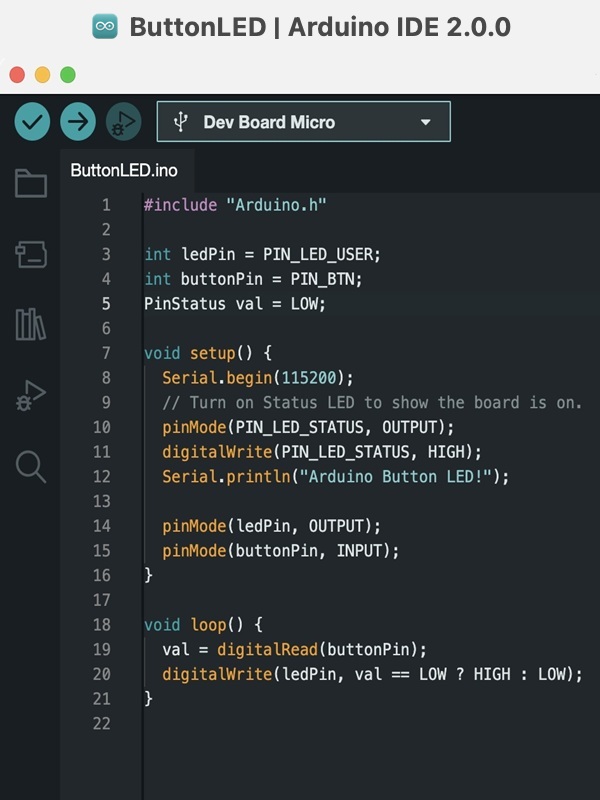Click the #include "Arduino.h" line
600x800 pixels.
235,205
